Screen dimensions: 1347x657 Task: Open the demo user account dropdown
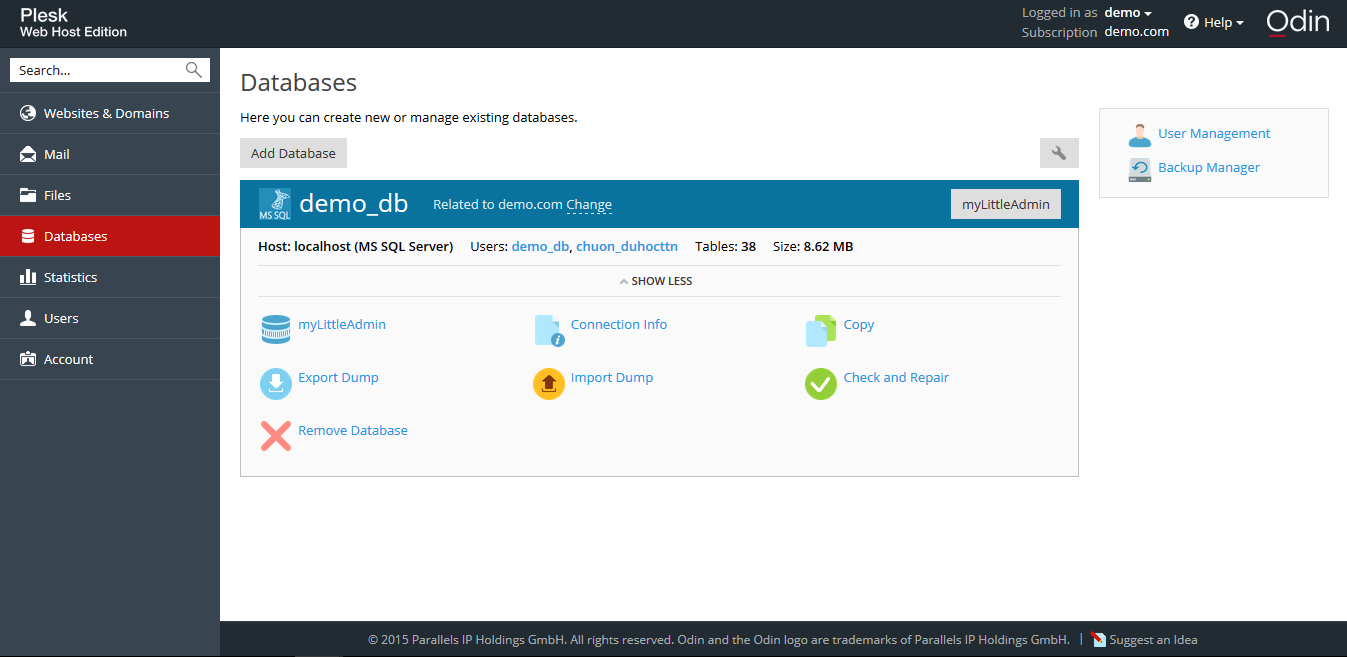coord(1125,12)
